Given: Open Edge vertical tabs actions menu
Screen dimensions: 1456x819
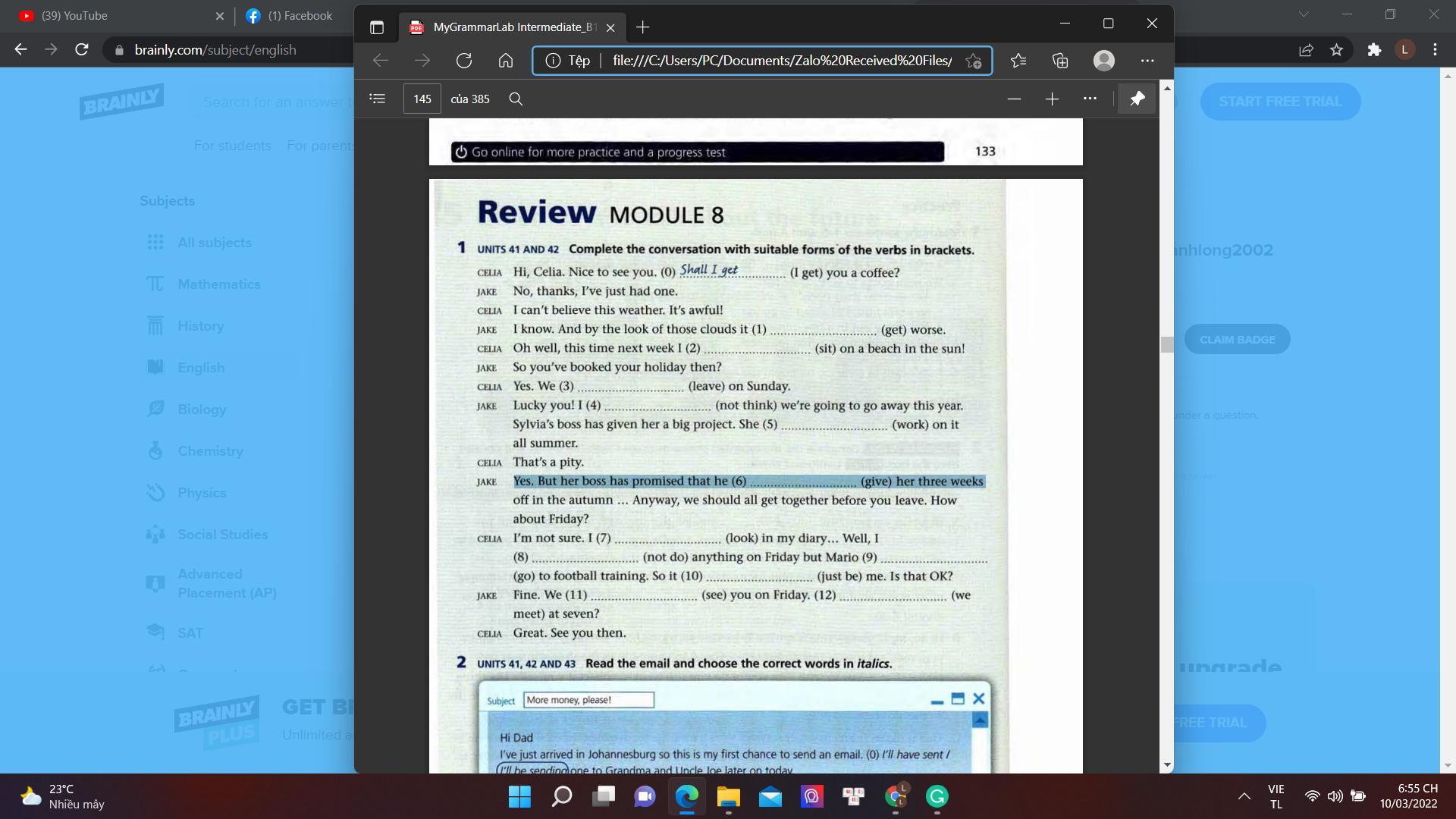Looking at the screenshot, I should click(x=377, y=27).
